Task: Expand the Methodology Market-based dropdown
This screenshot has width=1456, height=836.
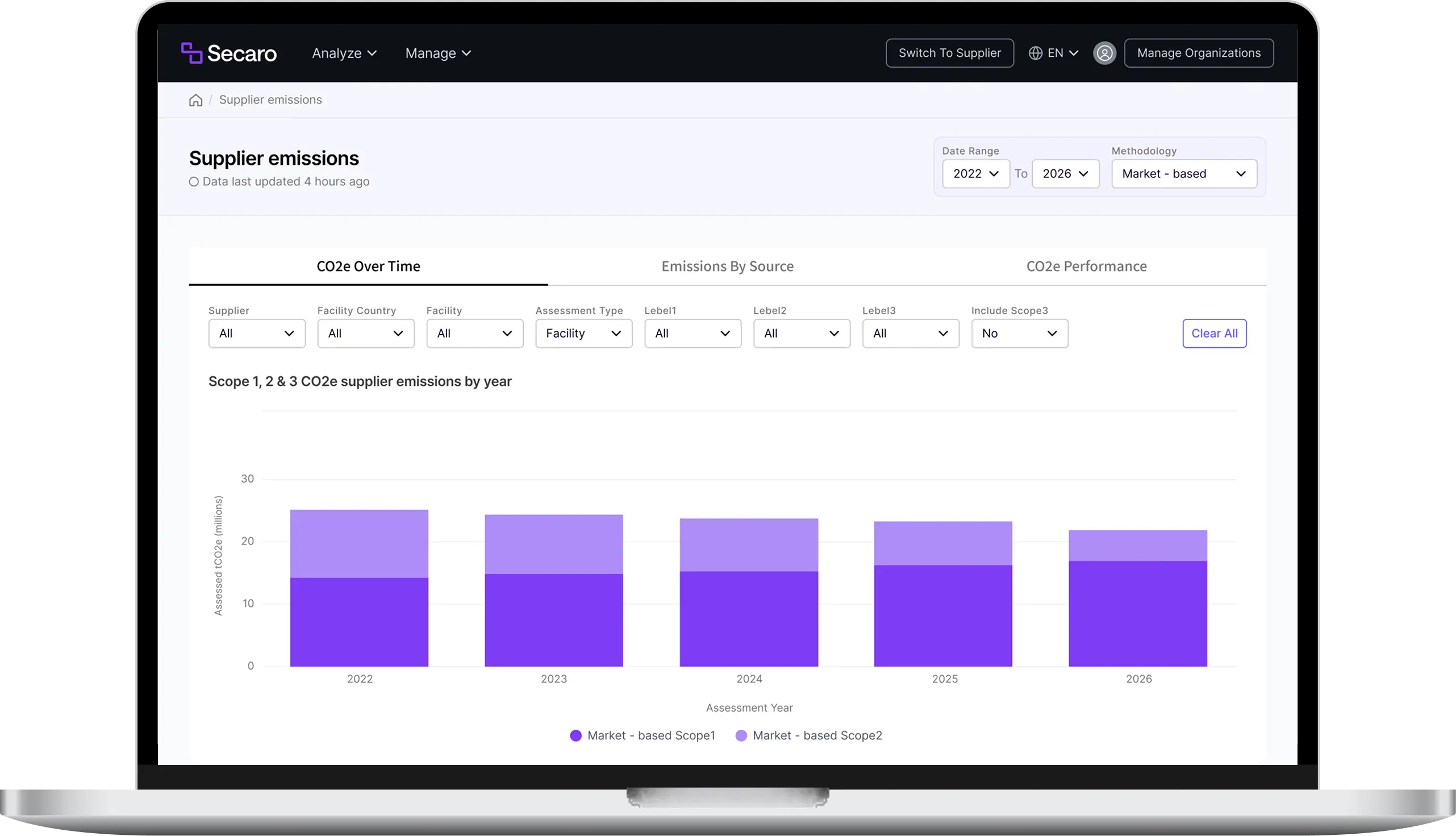Action: [1184, 174]
